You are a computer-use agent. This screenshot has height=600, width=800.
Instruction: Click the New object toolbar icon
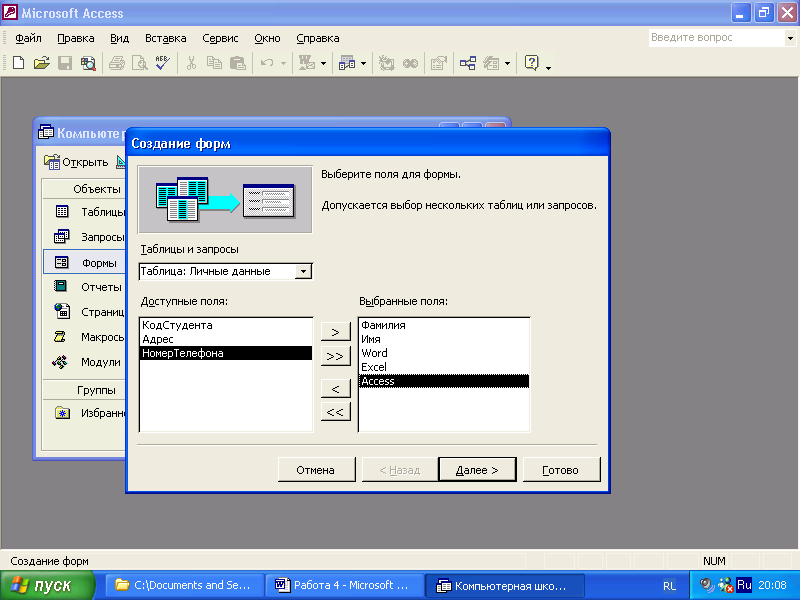pyautogui.click(x=491, y=63)
